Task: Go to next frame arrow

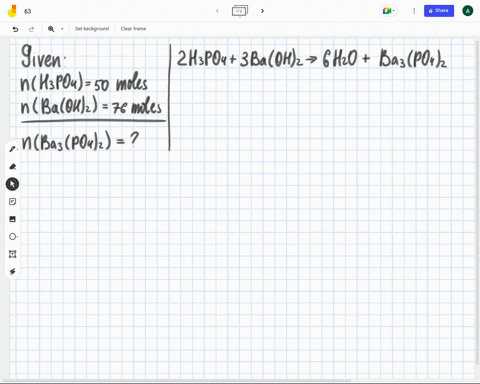Action: [x=262, y=11]
